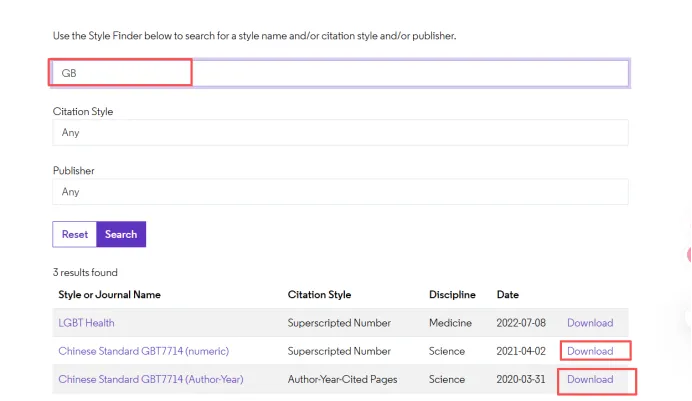Click the purple Search button
The image size is (692, 401).
pos(121,234)
